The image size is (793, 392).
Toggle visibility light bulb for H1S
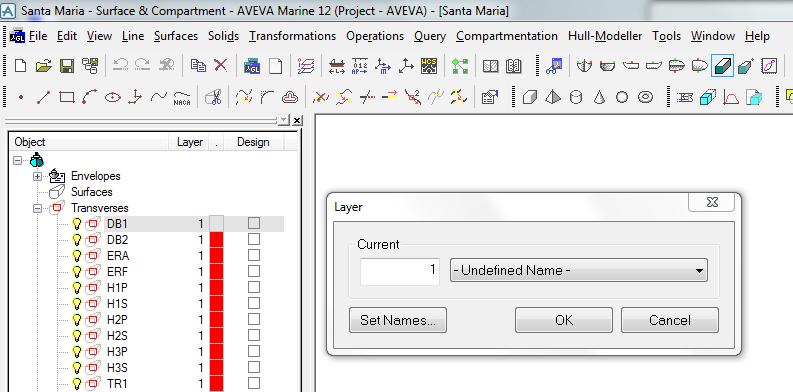click(x=77, y=303)
